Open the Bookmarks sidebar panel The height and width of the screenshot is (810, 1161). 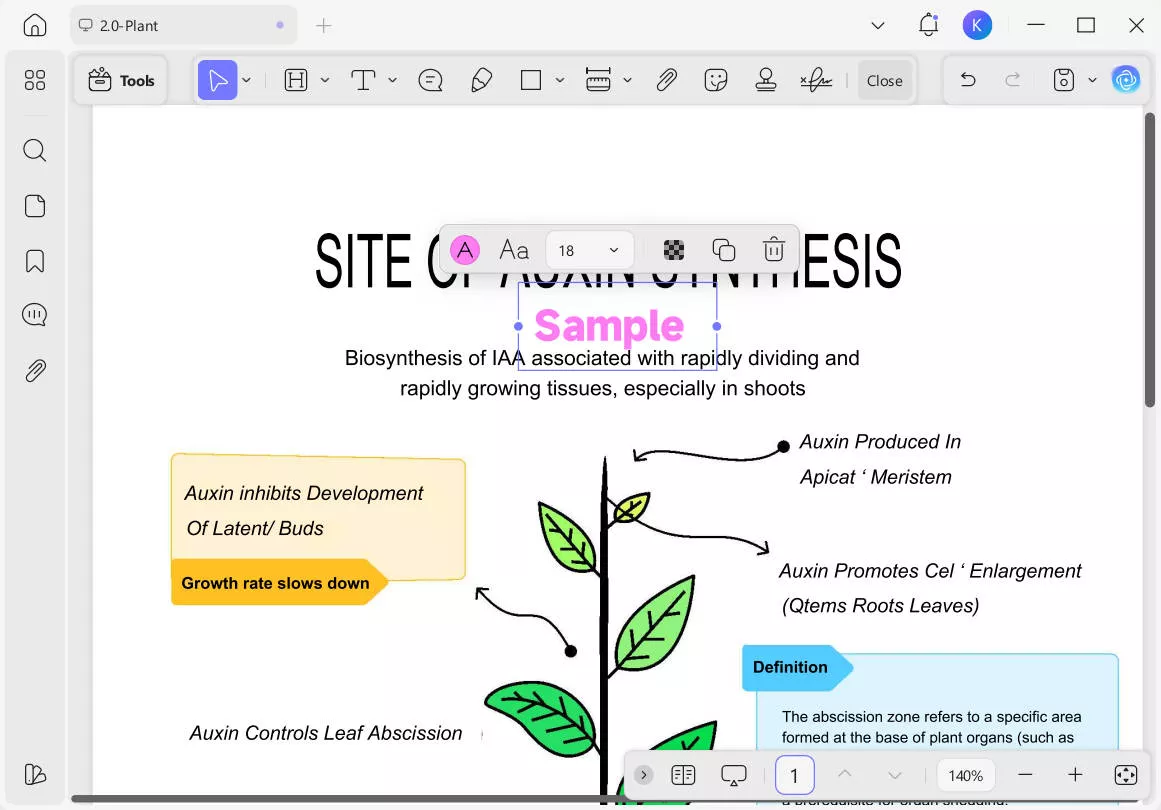(35, 261)
